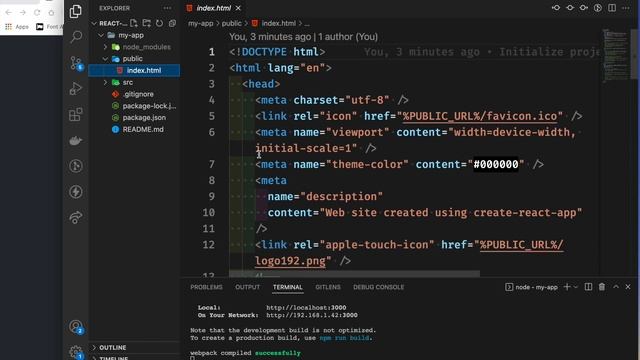The image size is (640, 360).
Task: Add a new terminal with plus icon
Action: click(x=567, y=287)
